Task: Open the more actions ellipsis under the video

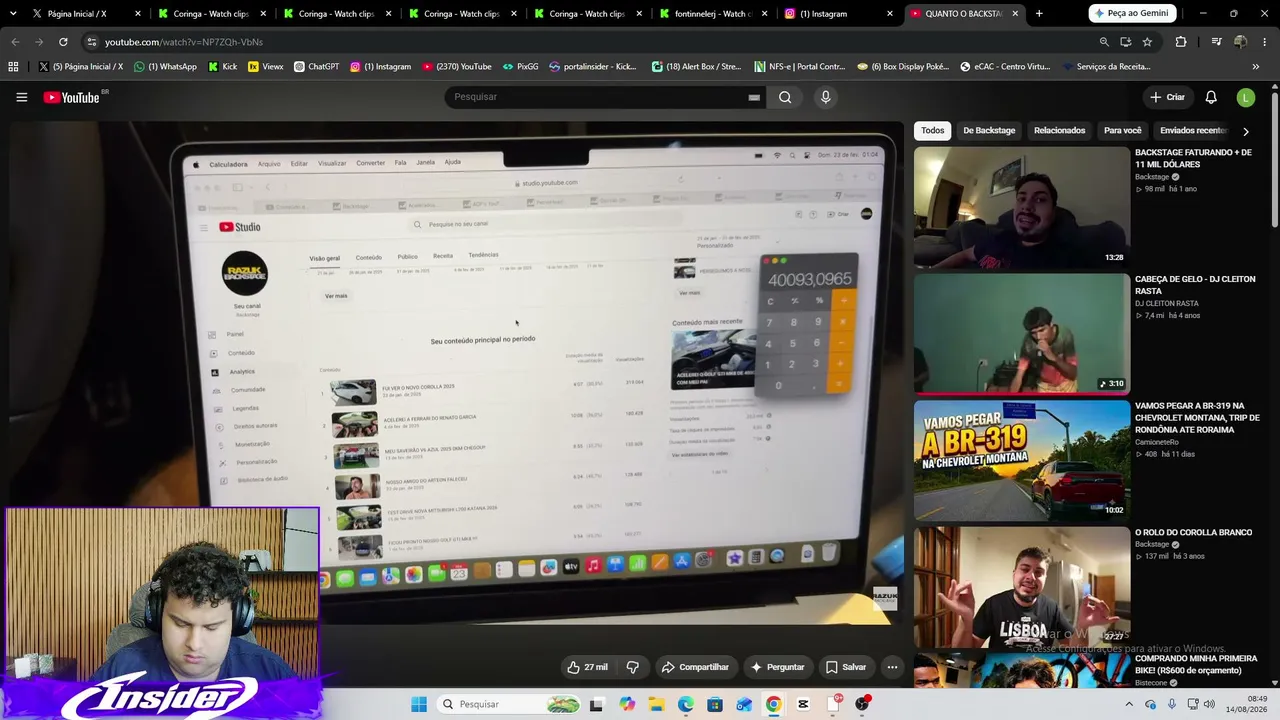Action: pyautogui.click(x=892, y=667)
